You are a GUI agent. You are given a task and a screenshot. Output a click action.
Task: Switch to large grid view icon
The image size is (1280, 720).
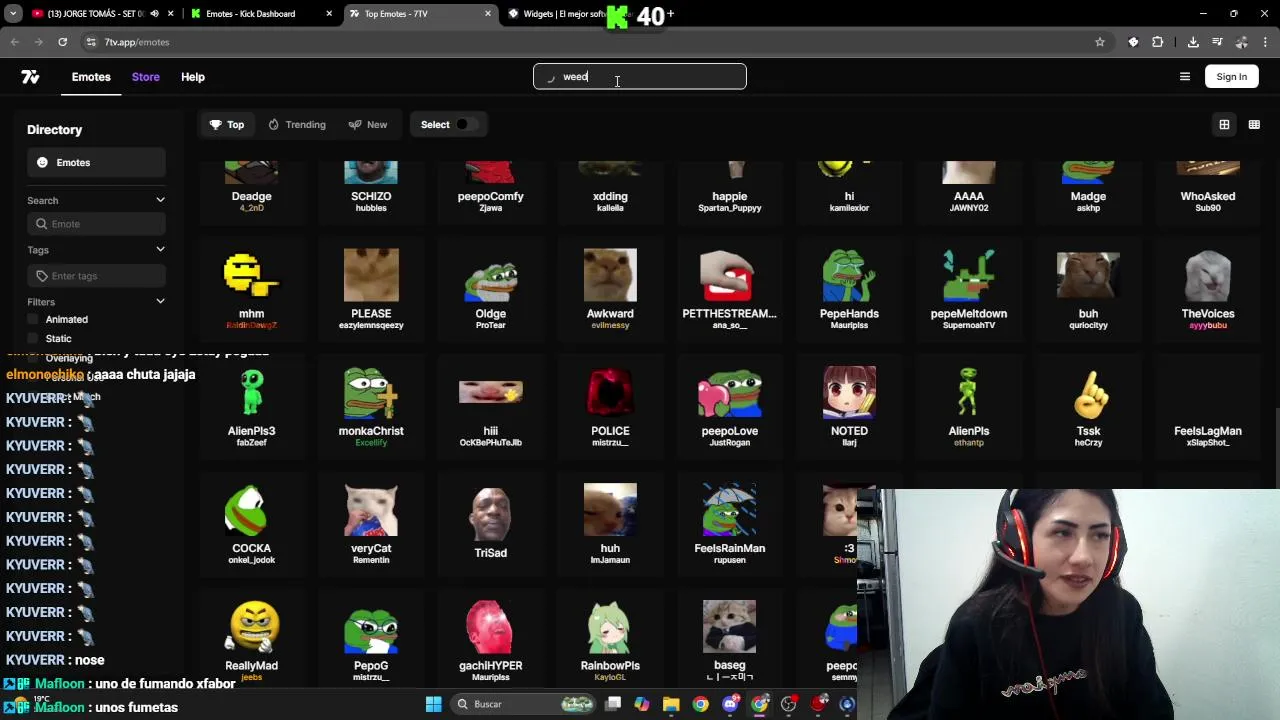pyautogui.click(x=1224, y=125)
